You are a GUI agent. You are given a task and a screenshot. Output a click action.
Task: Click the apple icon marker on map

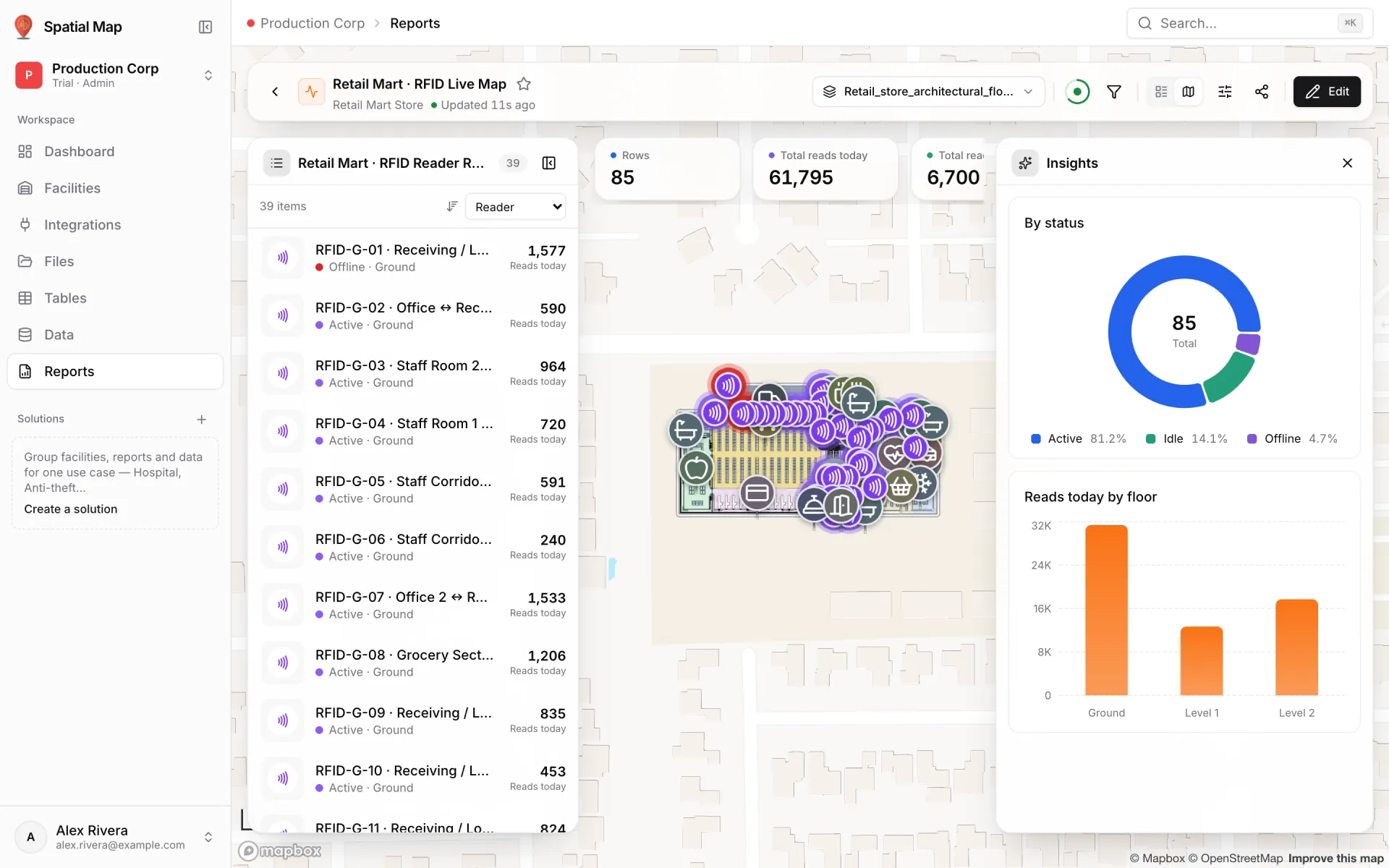[697, 468]
